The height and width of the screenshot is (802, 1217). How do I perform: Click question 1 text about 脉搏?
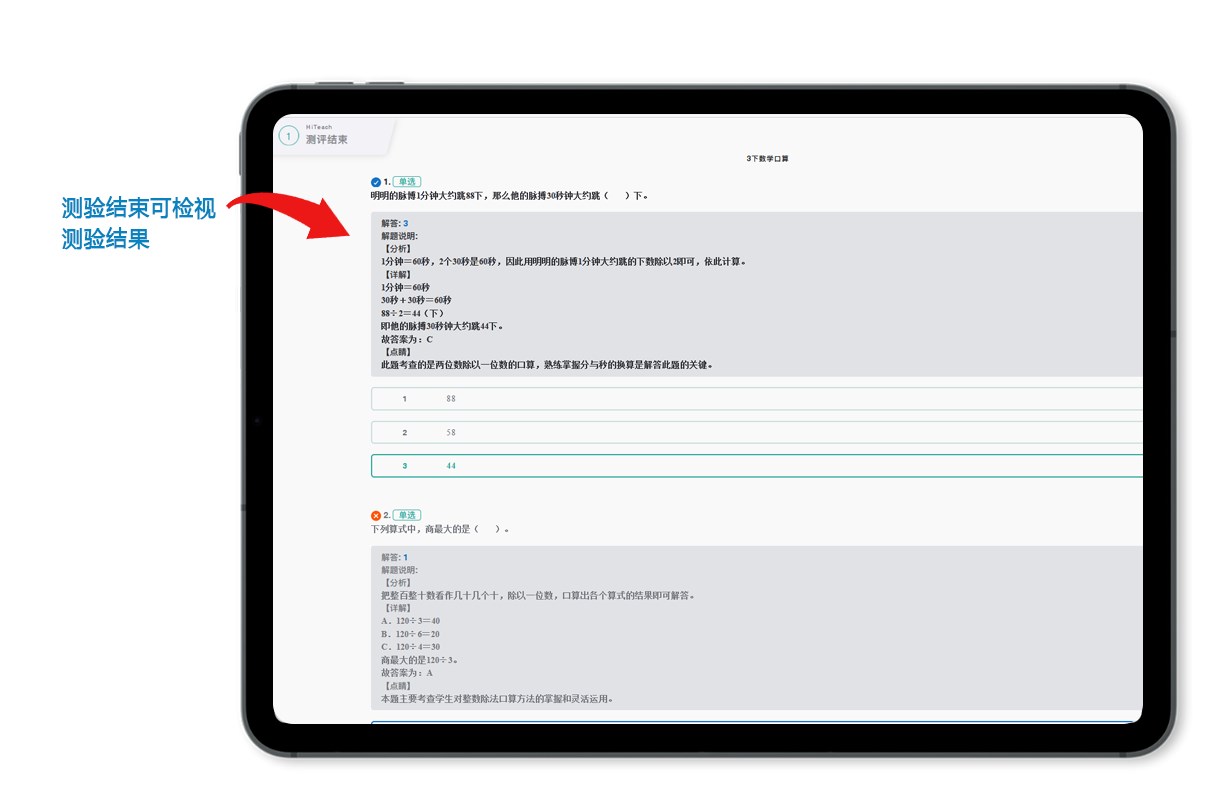[x=509, y=196]
